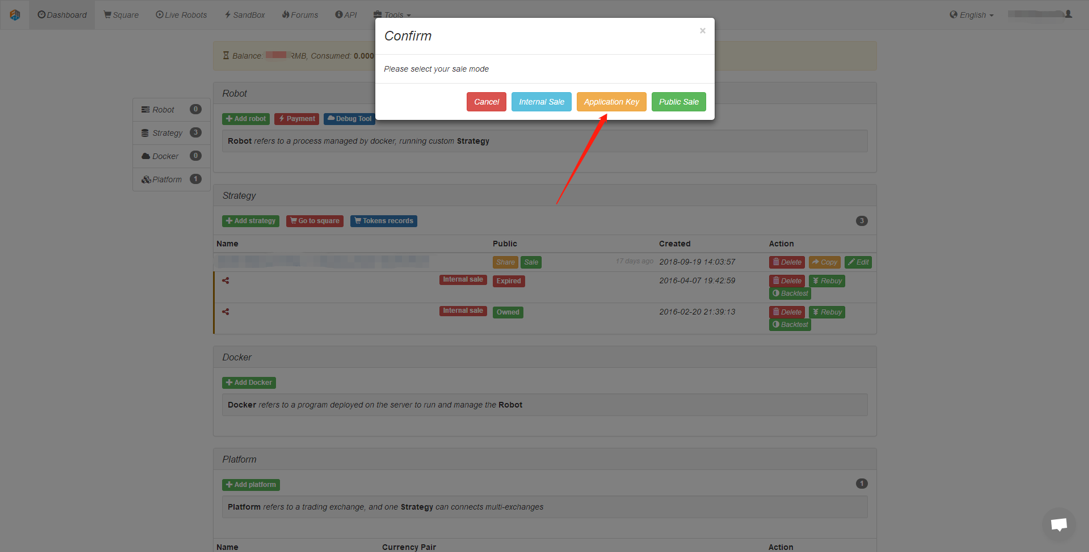
Task: Select Docker in the sidebar
Action: tap(172, 156)
